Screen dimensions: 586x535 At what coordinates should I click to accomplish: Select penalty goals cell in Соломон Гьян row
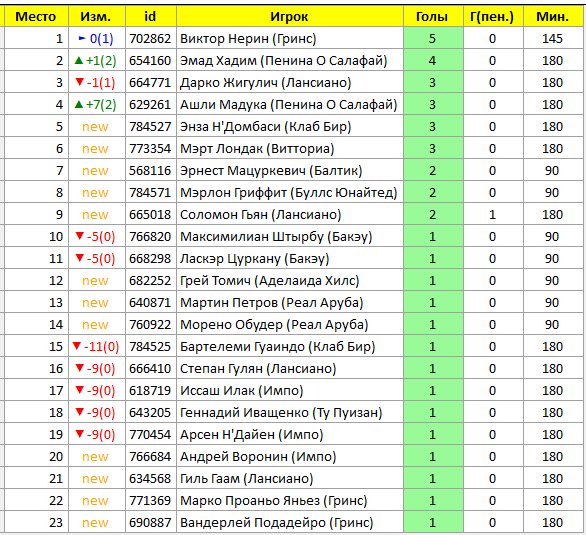(x=493, y=214)
